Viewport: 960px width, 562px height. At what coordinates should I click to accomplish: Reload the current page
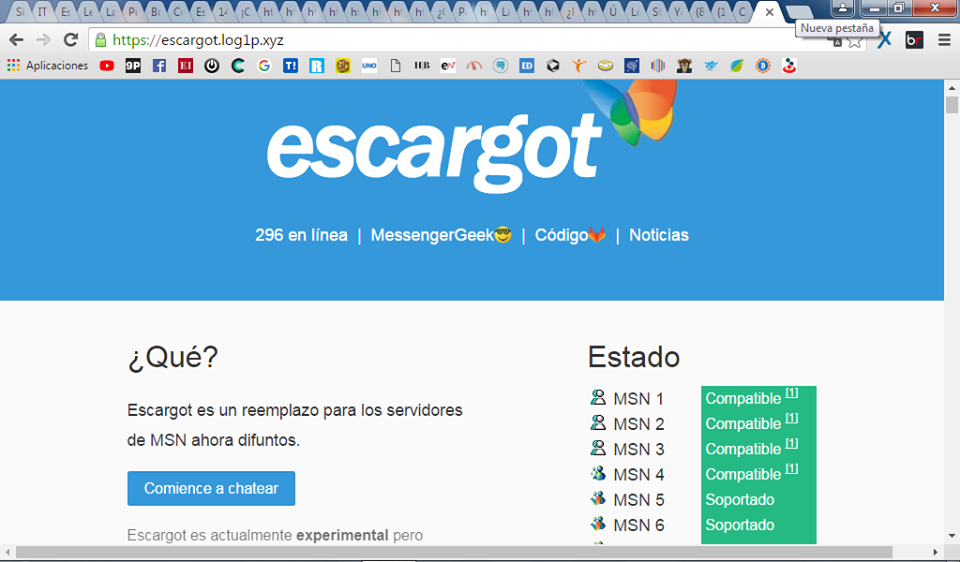click(x=71, y=40)
